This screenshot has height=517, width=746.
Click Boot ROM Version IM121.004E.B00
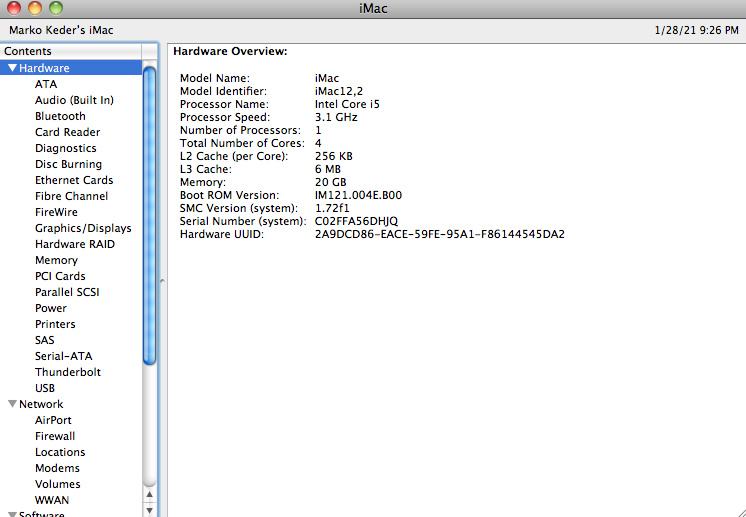(358, 195)
